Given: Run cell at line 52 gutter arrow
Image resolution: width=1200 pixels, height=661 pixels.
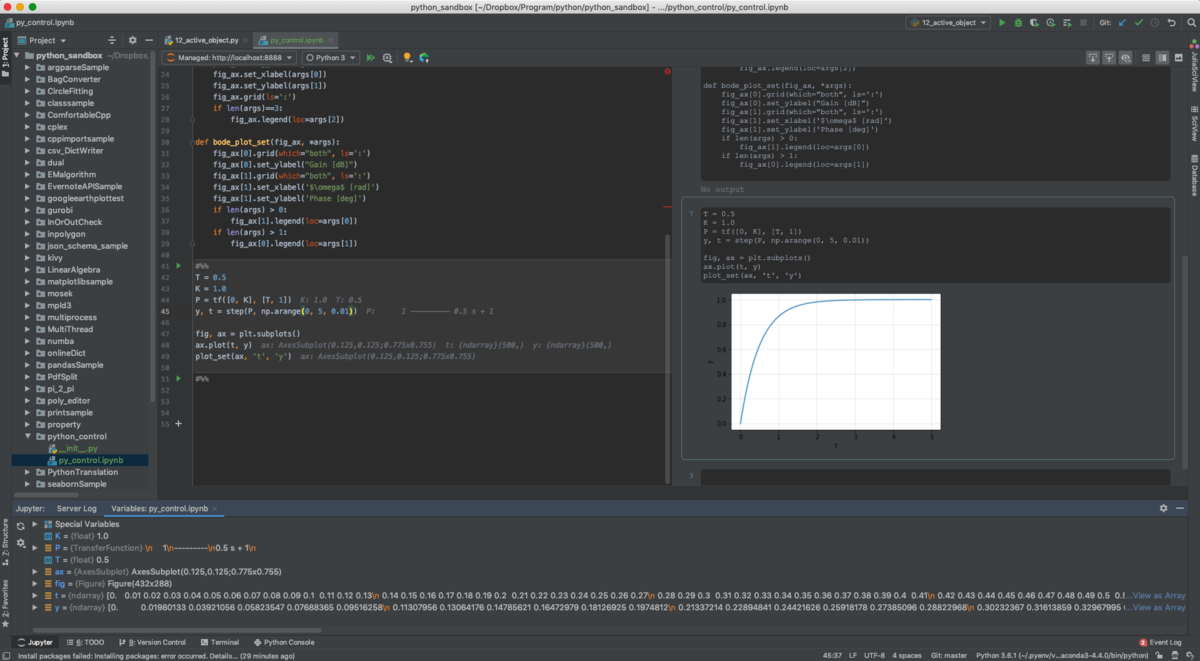Looking at the screenshot, I should point(178,378).
